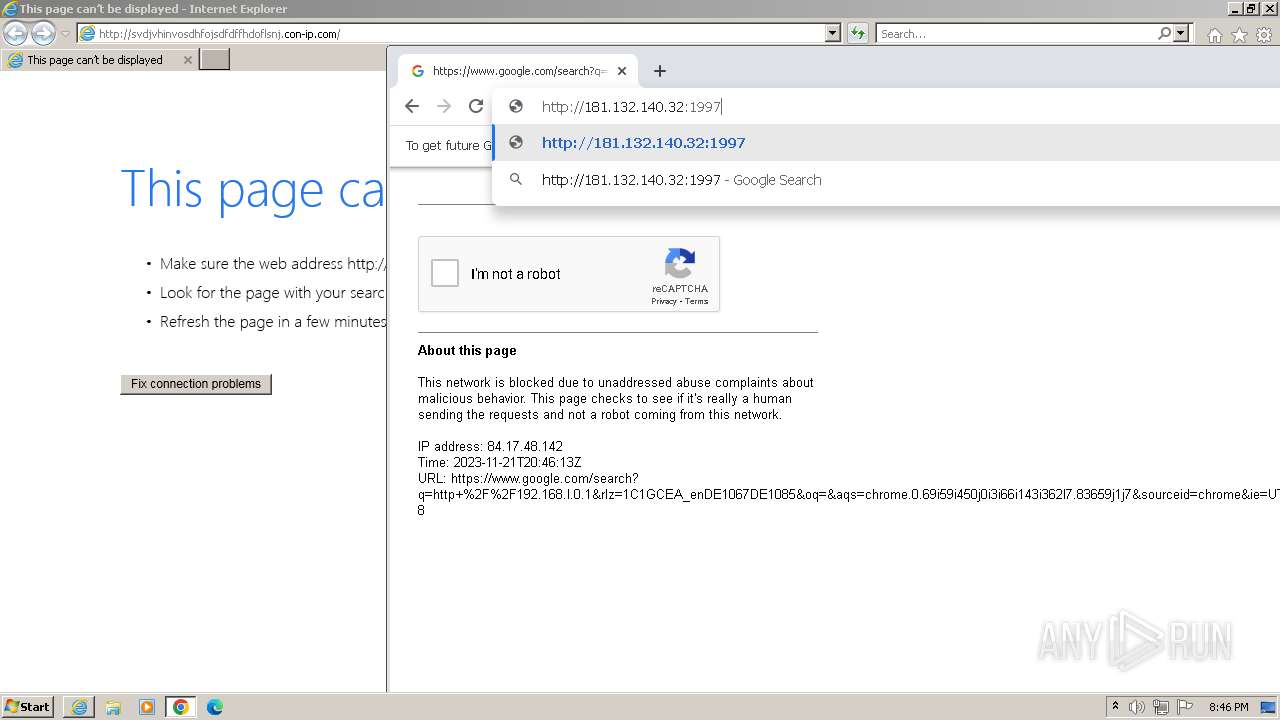
Task: Open Windows Start button
Action: (x=28, y=707)
